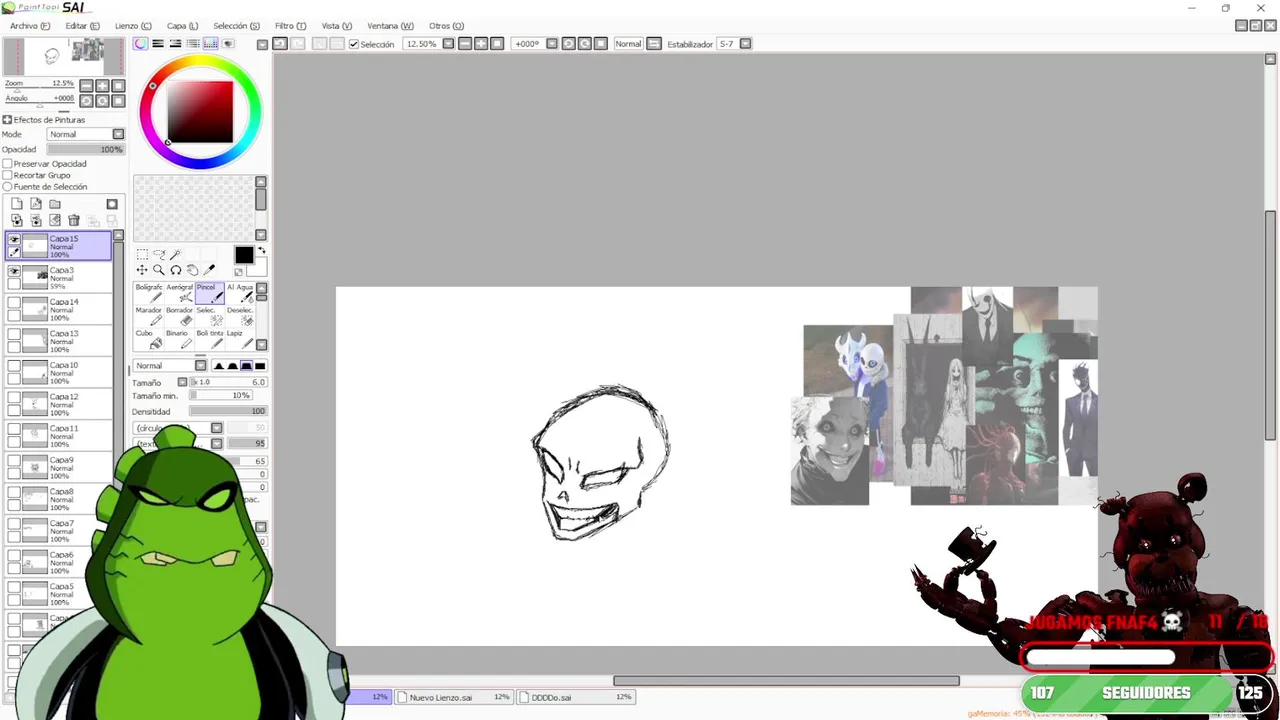Select the Borrador eraser tool

tap(179, 316)
